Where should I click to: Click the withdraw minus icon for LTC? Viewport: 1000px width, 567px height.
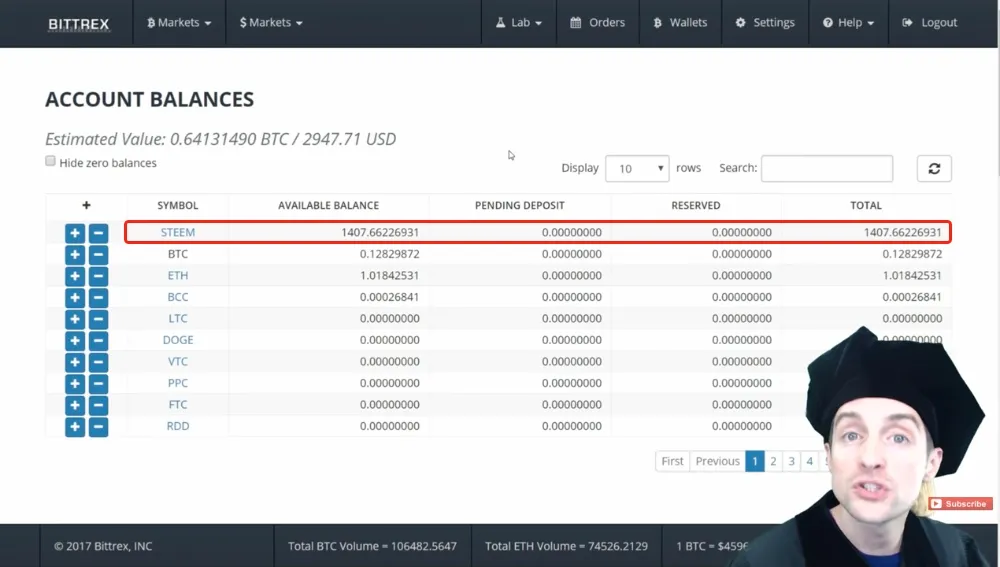coord(98,319)
